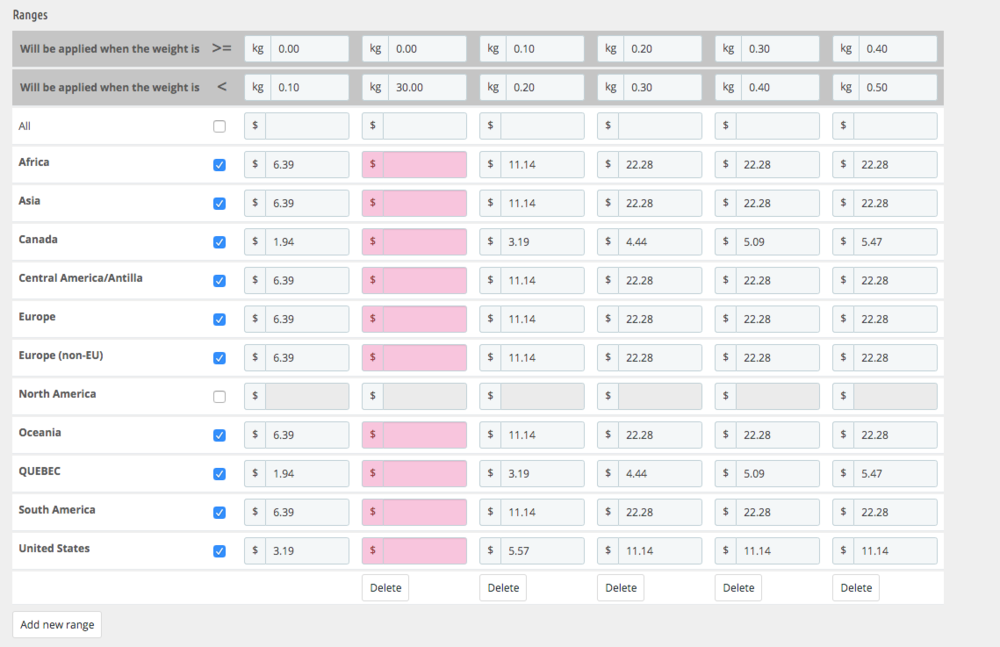Uncheck the United States checkbox

220,551
